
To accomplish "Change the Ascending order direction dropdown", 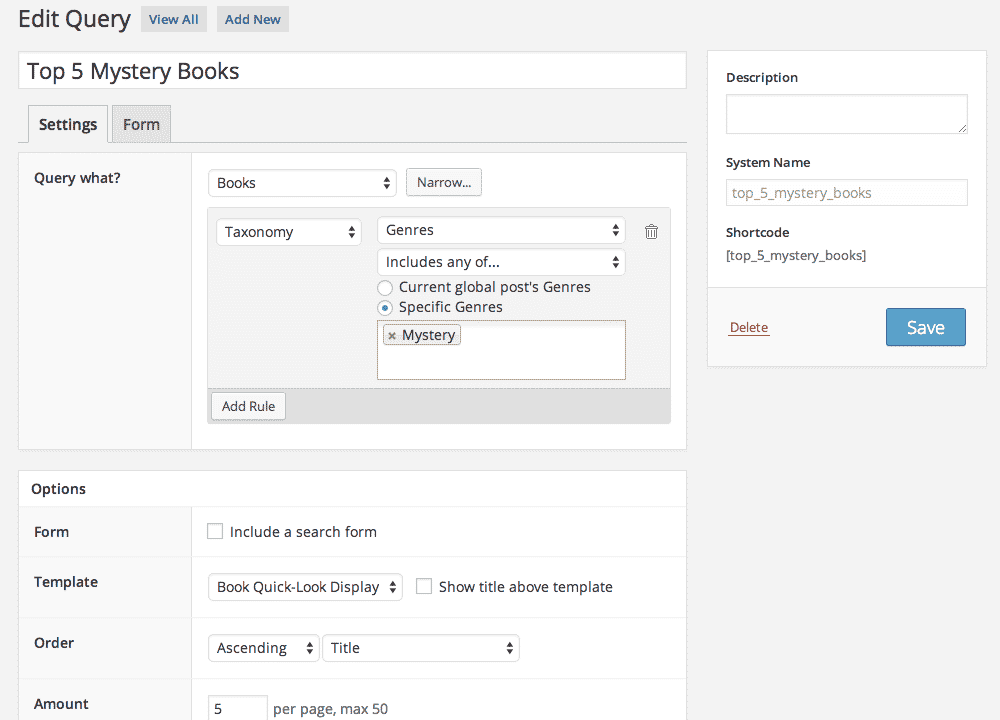I will [263, 648].
